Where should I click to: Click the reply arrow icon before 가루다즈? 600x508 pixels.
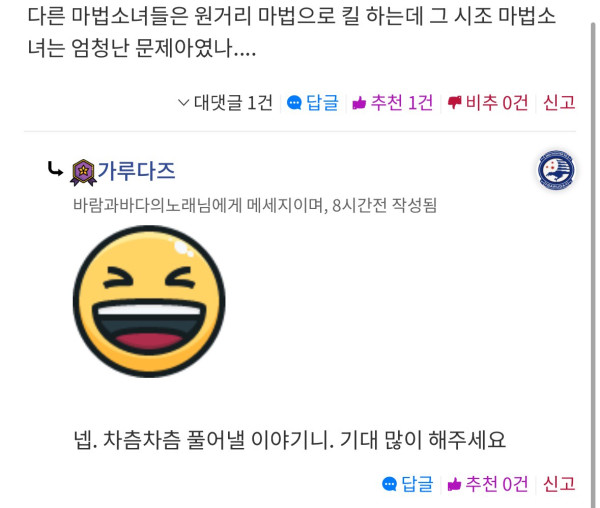[55, 169]
